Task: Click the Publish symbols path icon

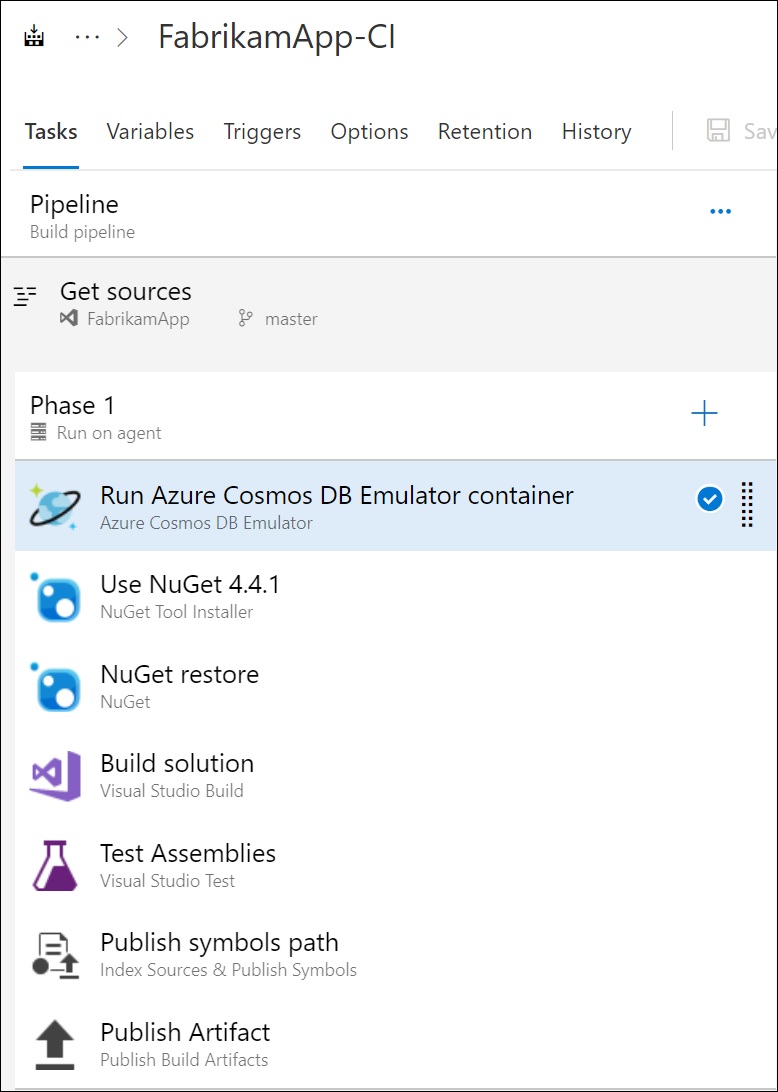Action: [54, 955]
